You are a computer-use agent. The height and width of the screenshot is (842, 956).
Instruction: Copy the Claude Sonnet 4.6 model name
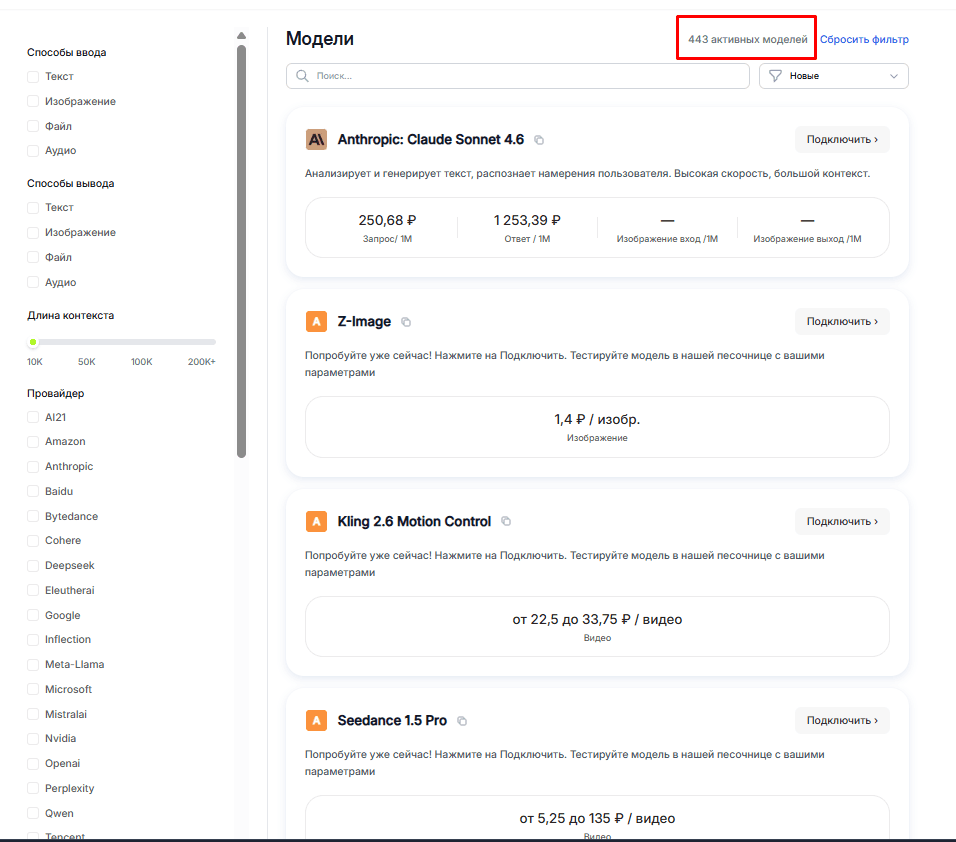coord(539,140)
